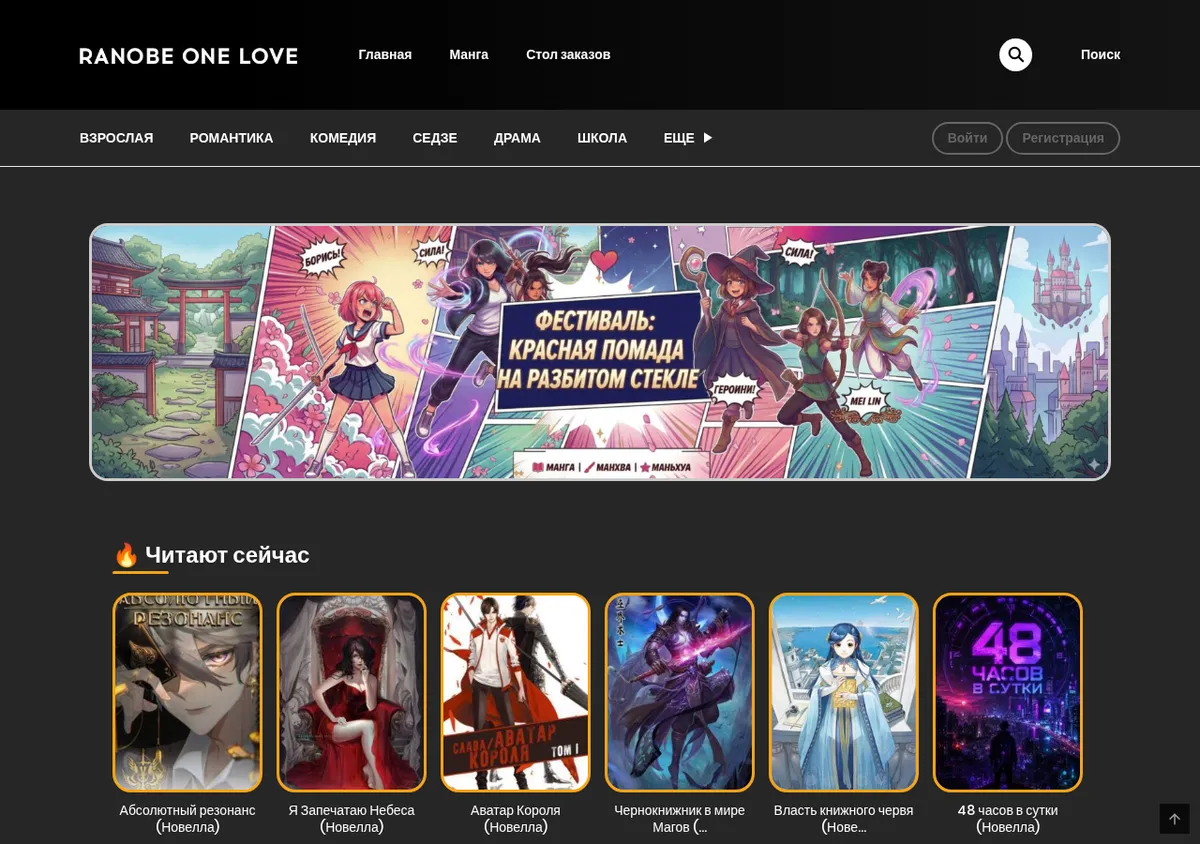Expand the ЕЩЕ category menu

tap(688, 138)
